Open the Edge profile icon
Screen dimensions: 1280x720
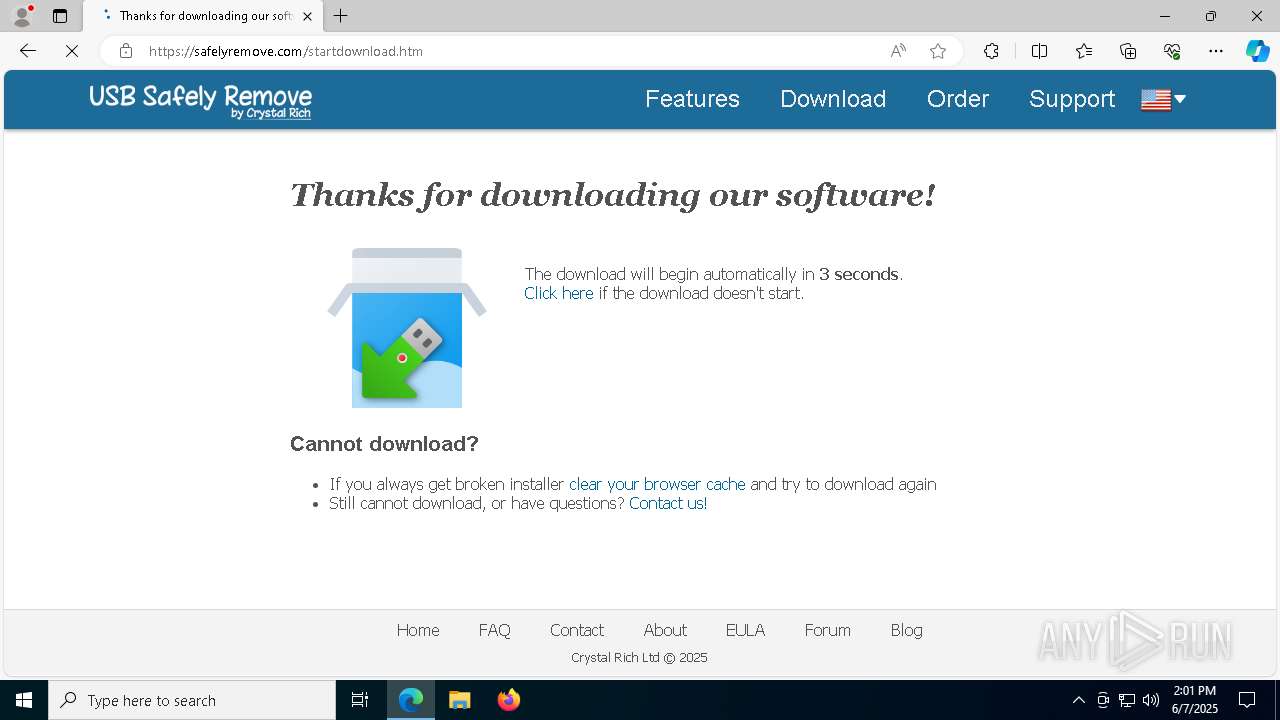[22, 16]
